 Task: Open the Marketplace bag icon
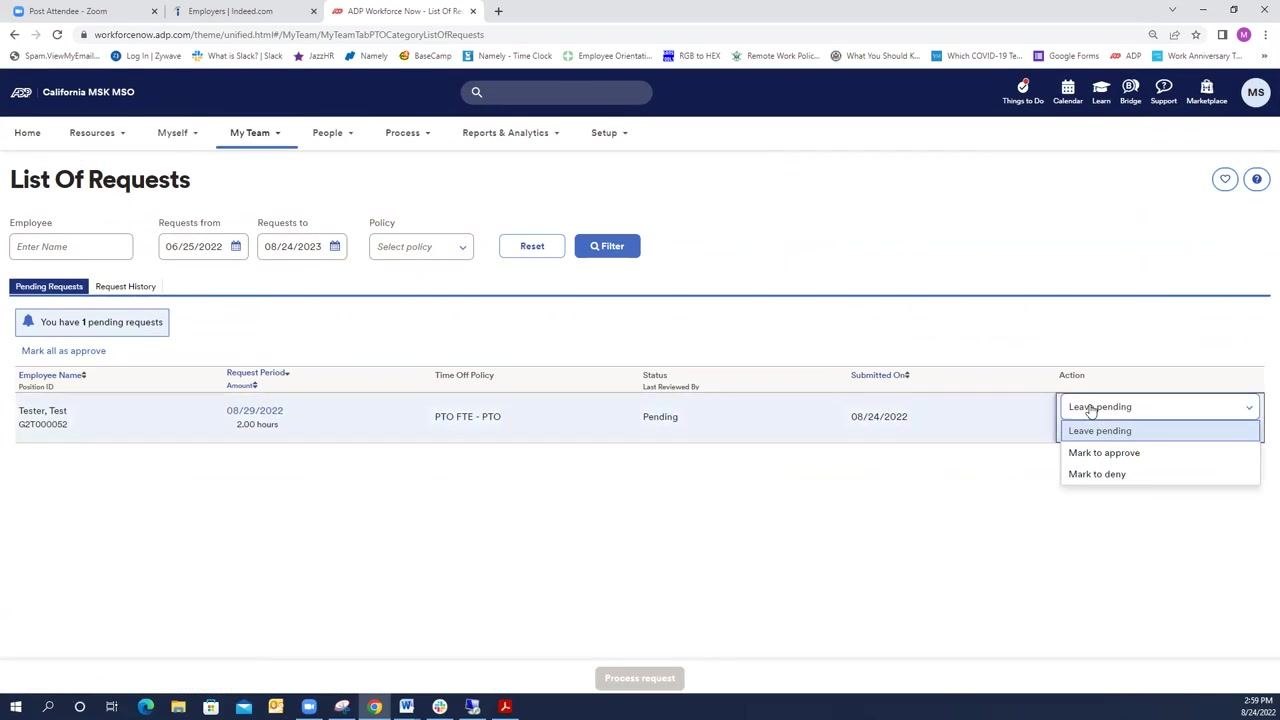(x=1206, y=92)
